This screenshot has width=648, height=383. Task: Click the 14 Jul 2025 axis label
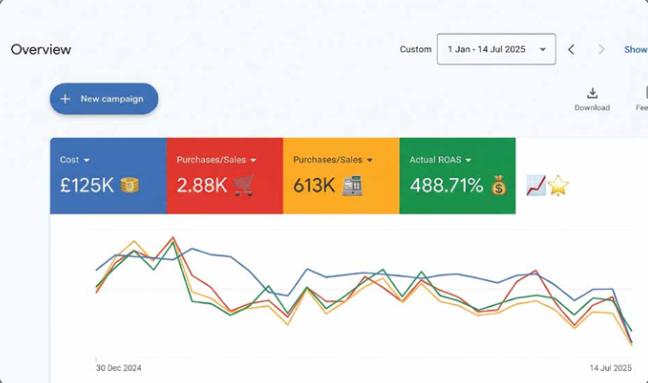click(610, 368)
